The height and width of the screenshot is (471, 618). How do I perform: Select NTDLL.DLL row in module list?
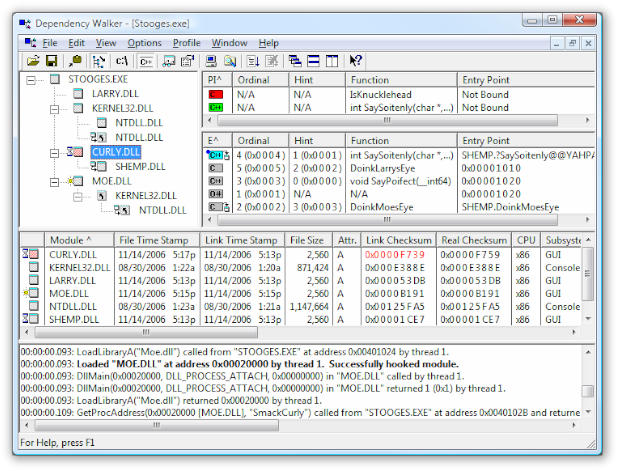coord(303,306)
